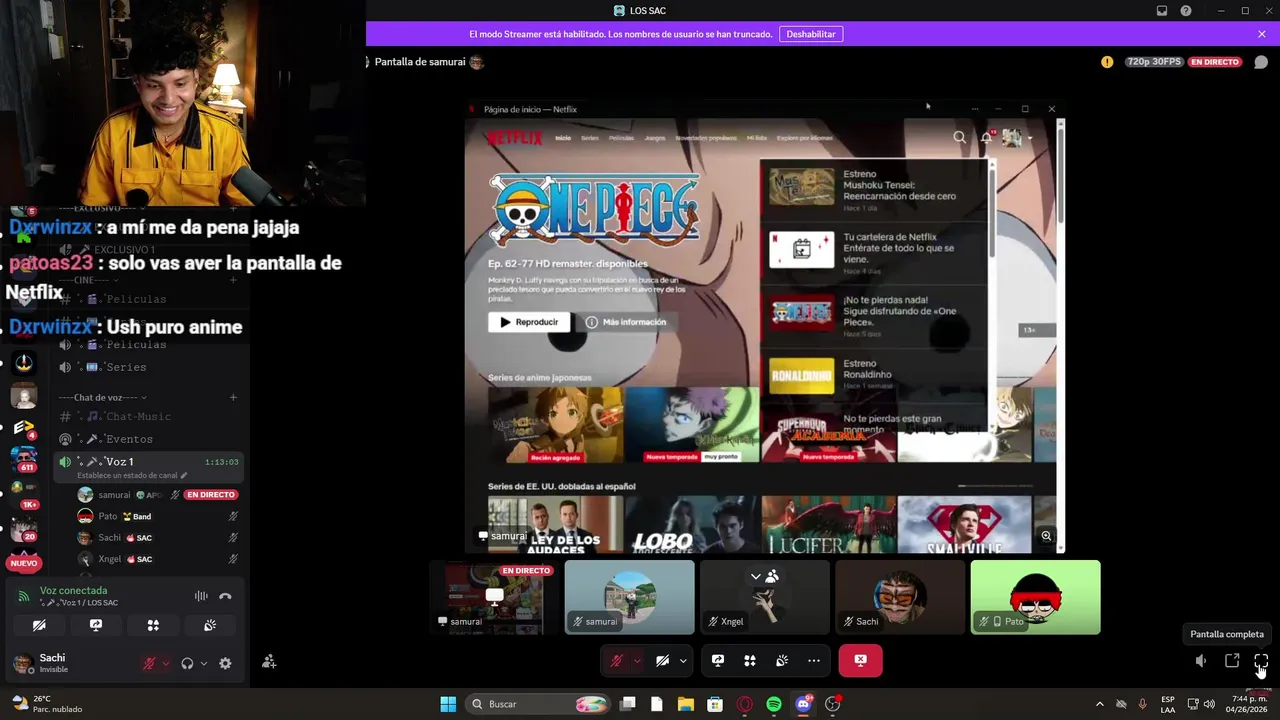Screen dimensions: 1280x720
Task: Deafen with headphones icon in user panel
Action: [187, 663]
